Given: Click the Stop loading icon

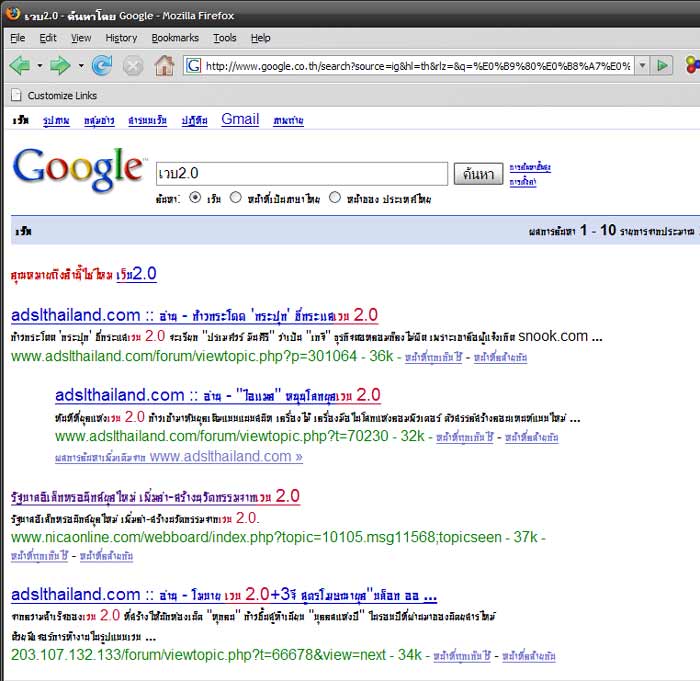Looking at the screenshot, I should click(133, 66).
